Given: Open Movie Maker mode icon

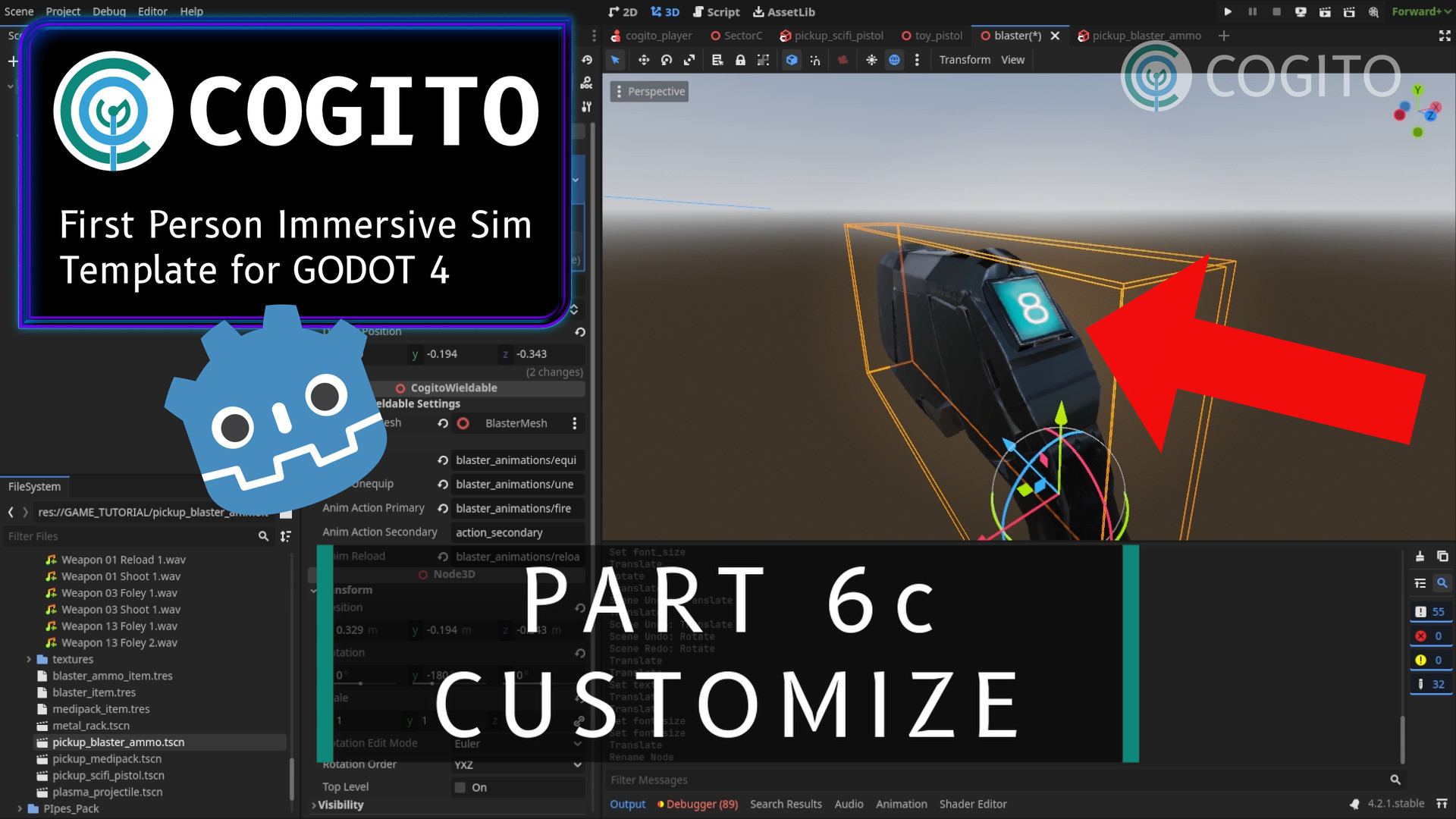Looking at the screenshot, I should pyautogui.click(x=1373, y=11).
